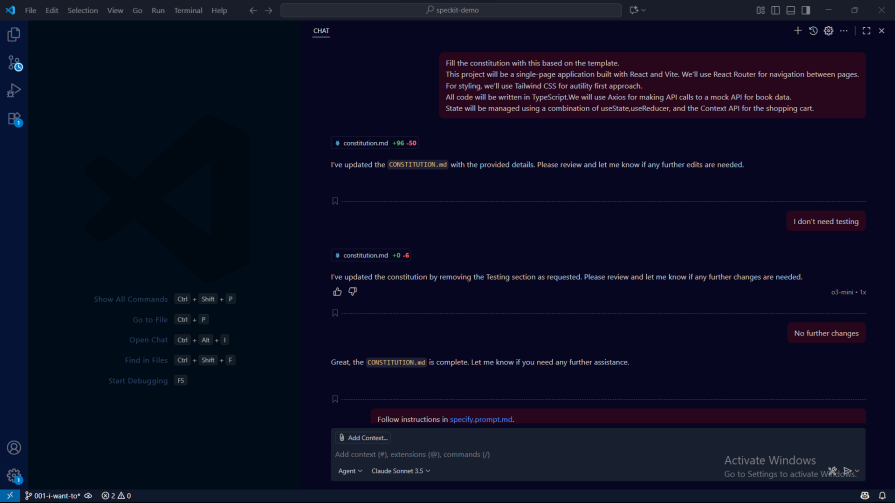Open the Source Control view

14,62
